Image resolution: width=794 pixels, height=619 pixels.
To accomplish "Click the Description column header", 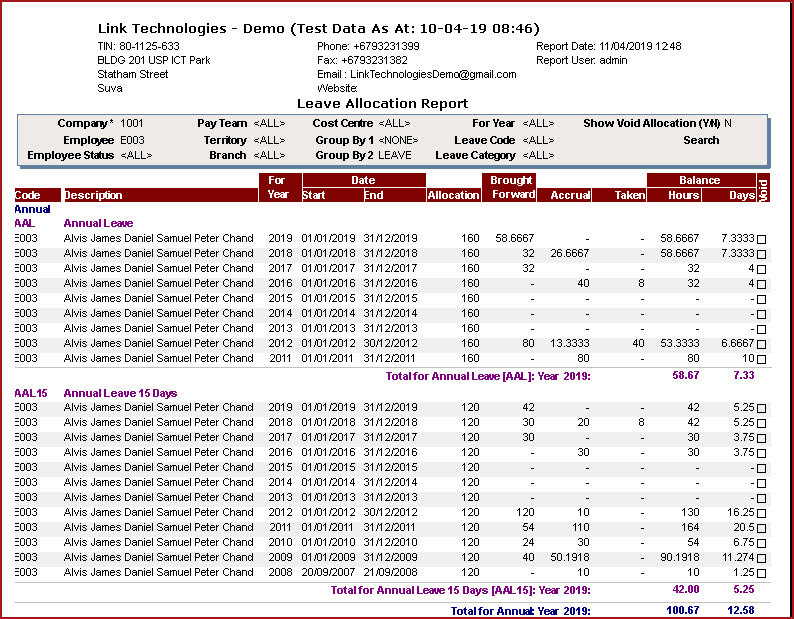I will [x=94, y=195].
